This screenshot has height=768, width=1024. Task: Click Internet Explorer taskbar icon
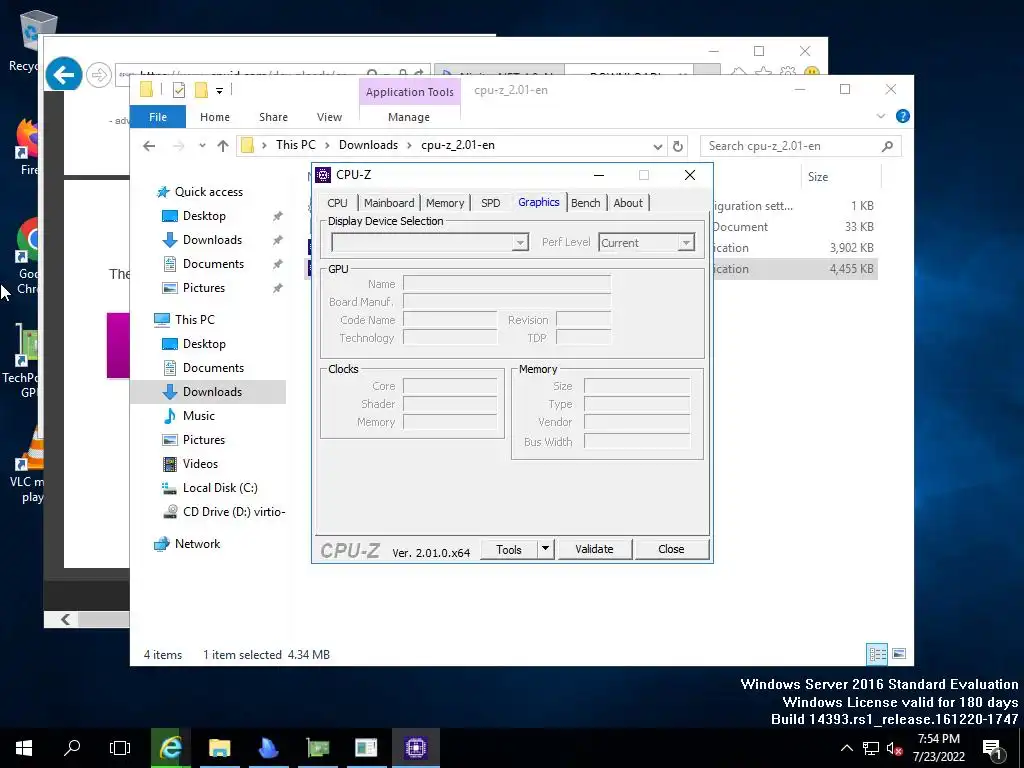click(170, 748)
